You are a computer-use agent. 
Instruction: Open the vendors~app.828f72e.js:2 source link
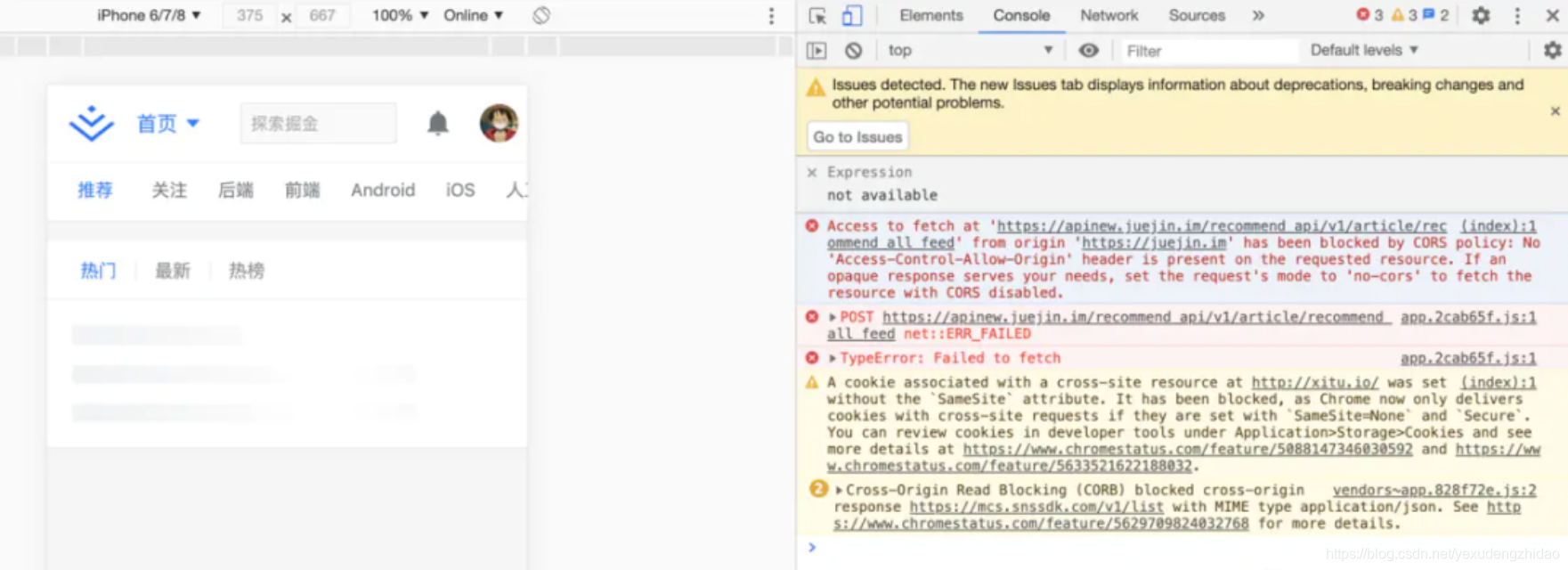(1434, 490)
